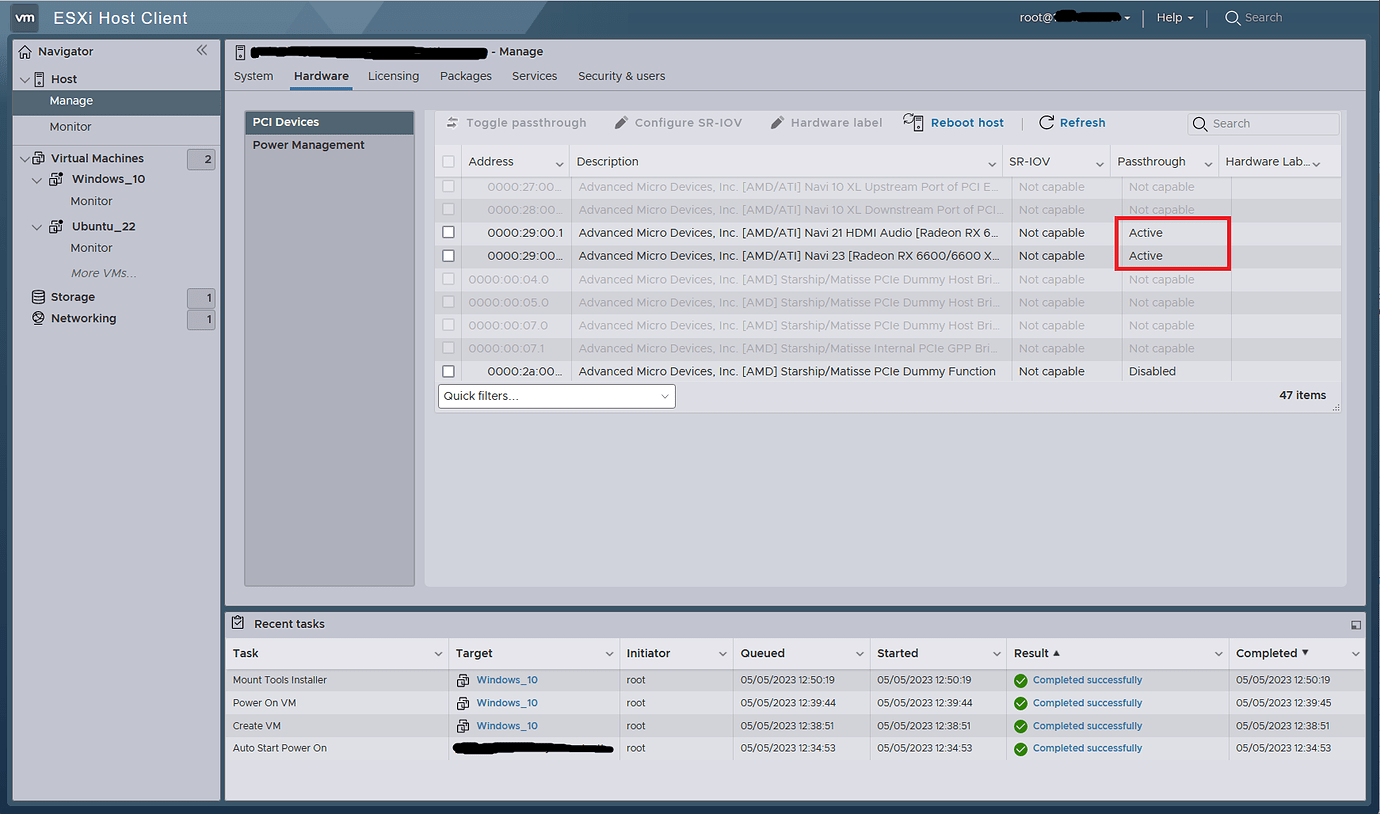Click the Storage database icon
Viewport: 1380px width, 814px height.
[39, 297]
